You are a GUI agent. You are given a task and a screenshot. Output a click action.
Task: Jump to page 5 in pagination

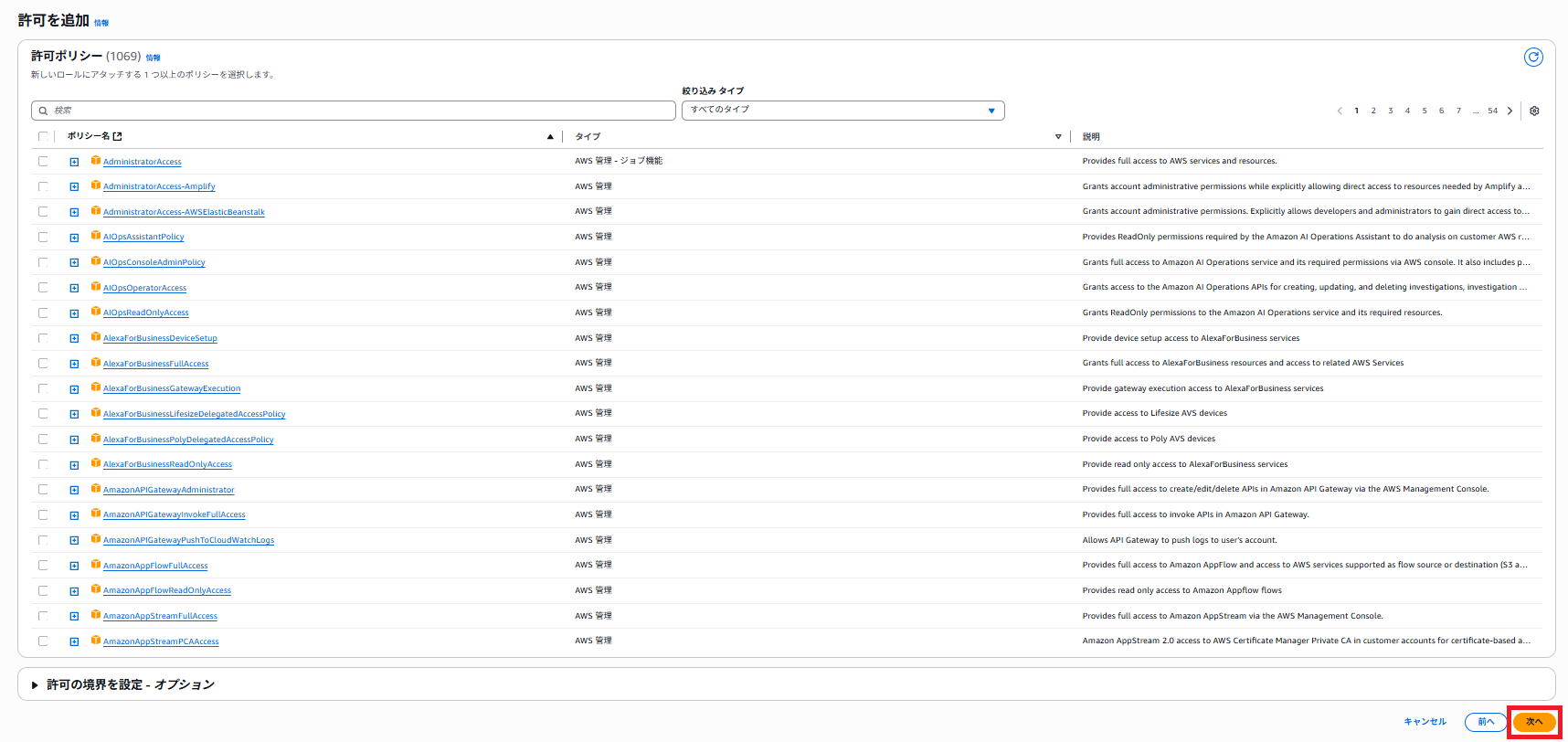pyautogui.click(x=1425, y=111)
